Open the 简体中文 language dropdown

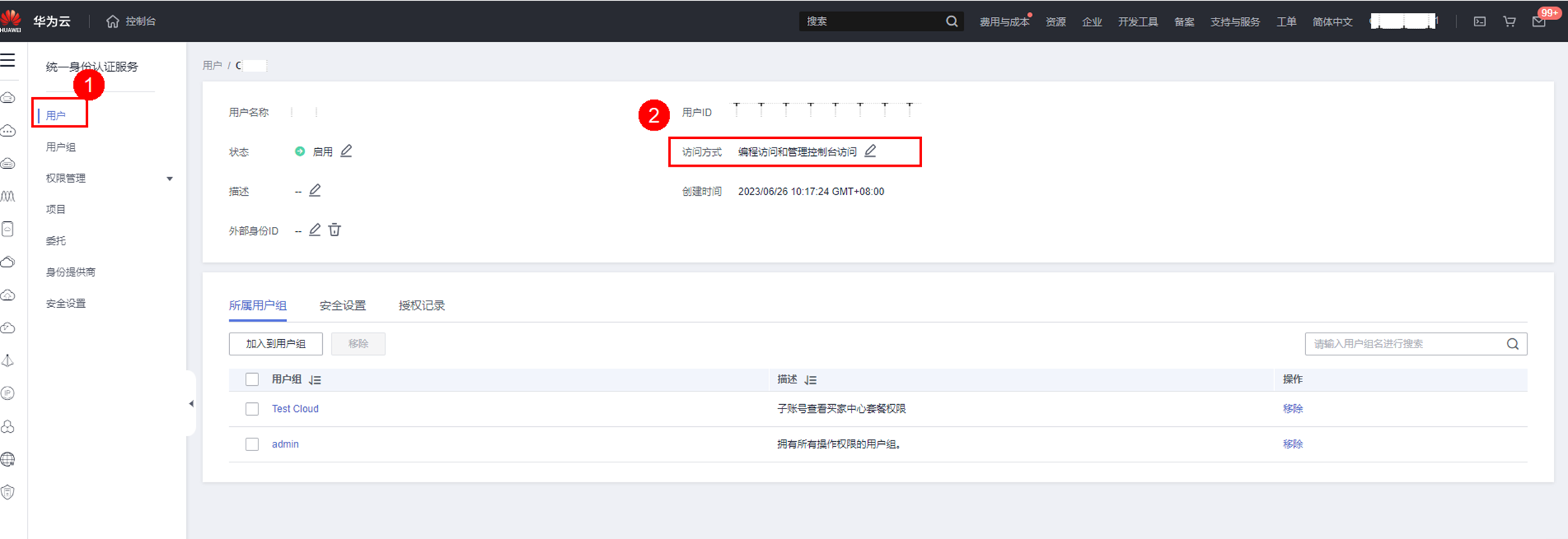coord(1332,22)
